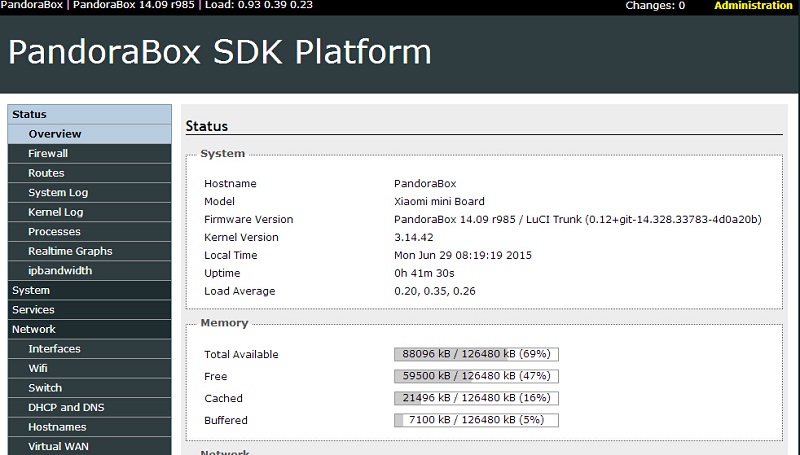Open the Virtual WAN page
The height and width of the screenshot is (455, 800).
(x=89, y=446)
